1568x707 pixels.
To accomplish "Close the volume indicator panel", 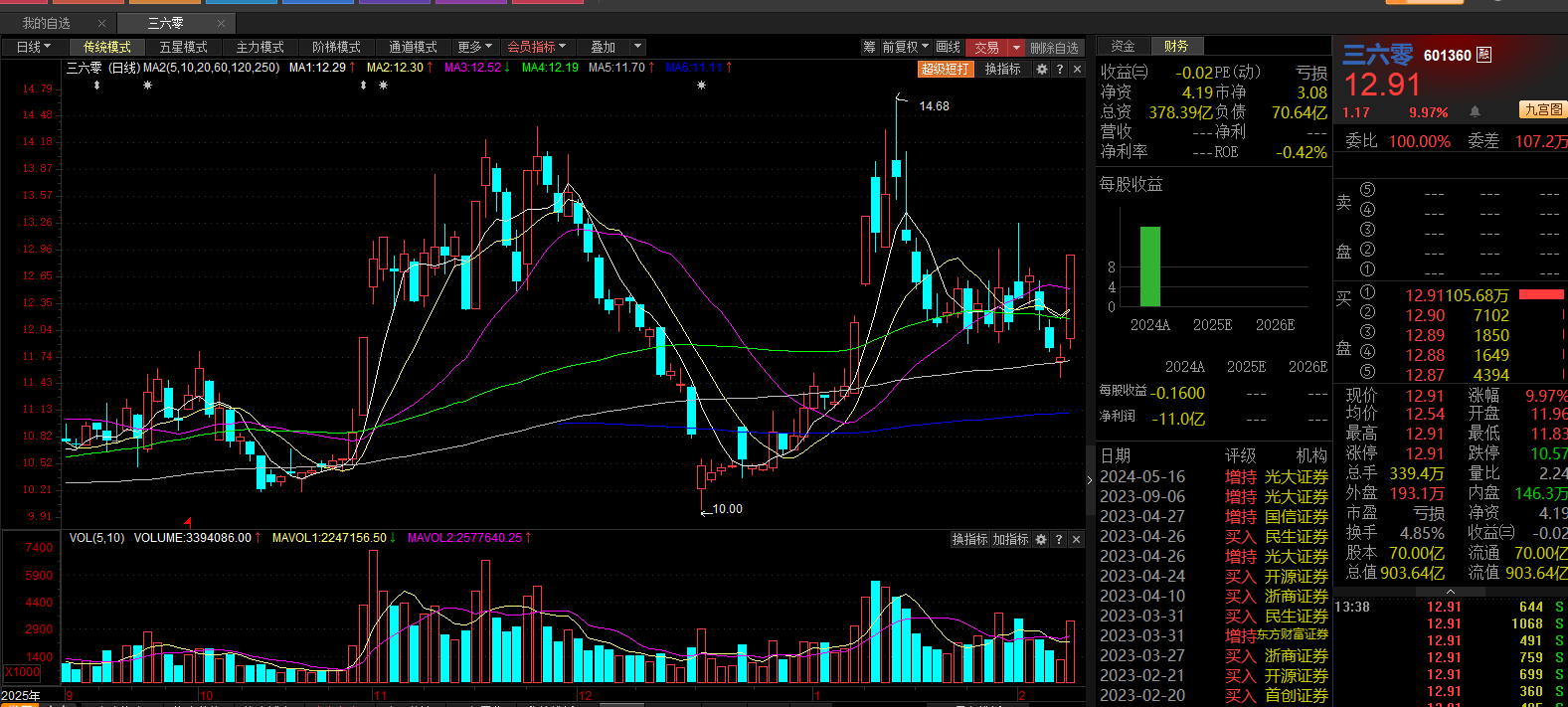I will click(x=1076, y=539).
